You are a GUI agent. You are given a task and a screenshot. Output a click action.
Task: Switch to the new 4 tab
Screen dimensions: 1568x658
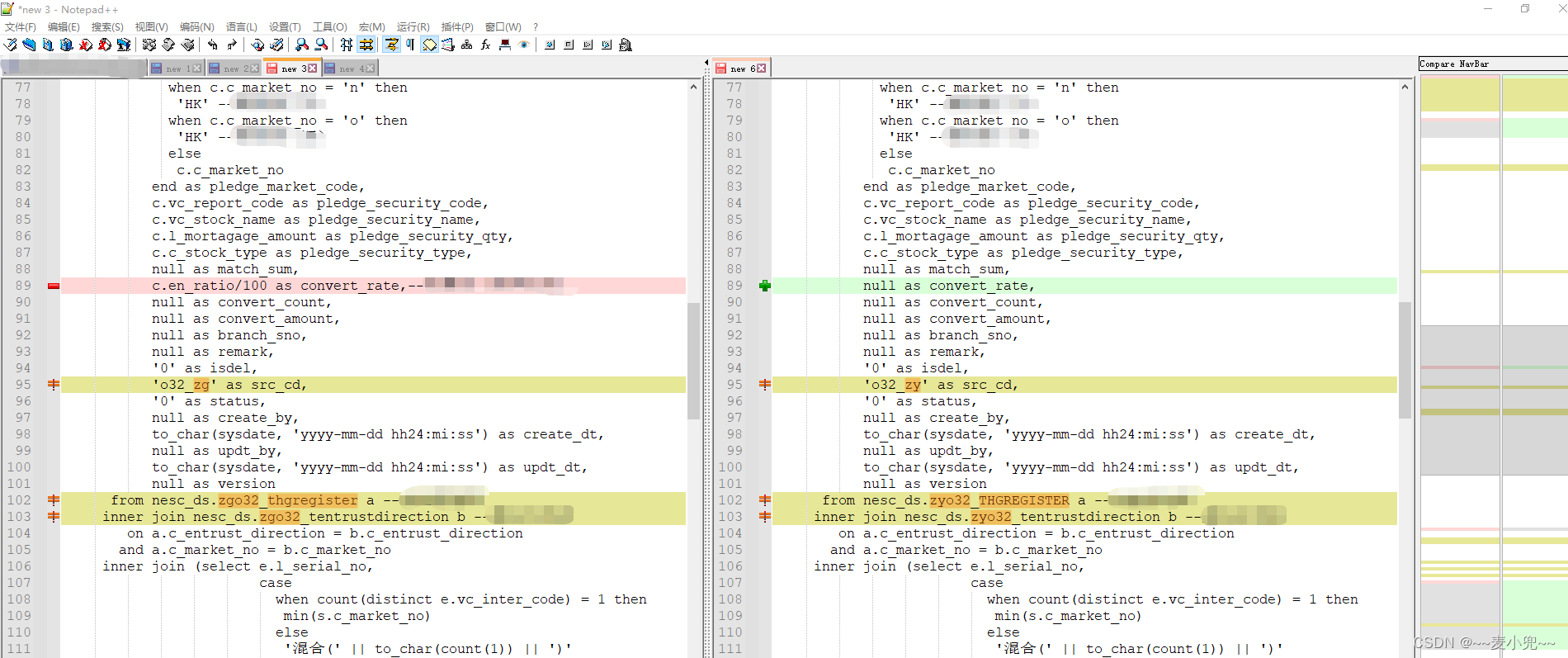[x=349, y=69]
